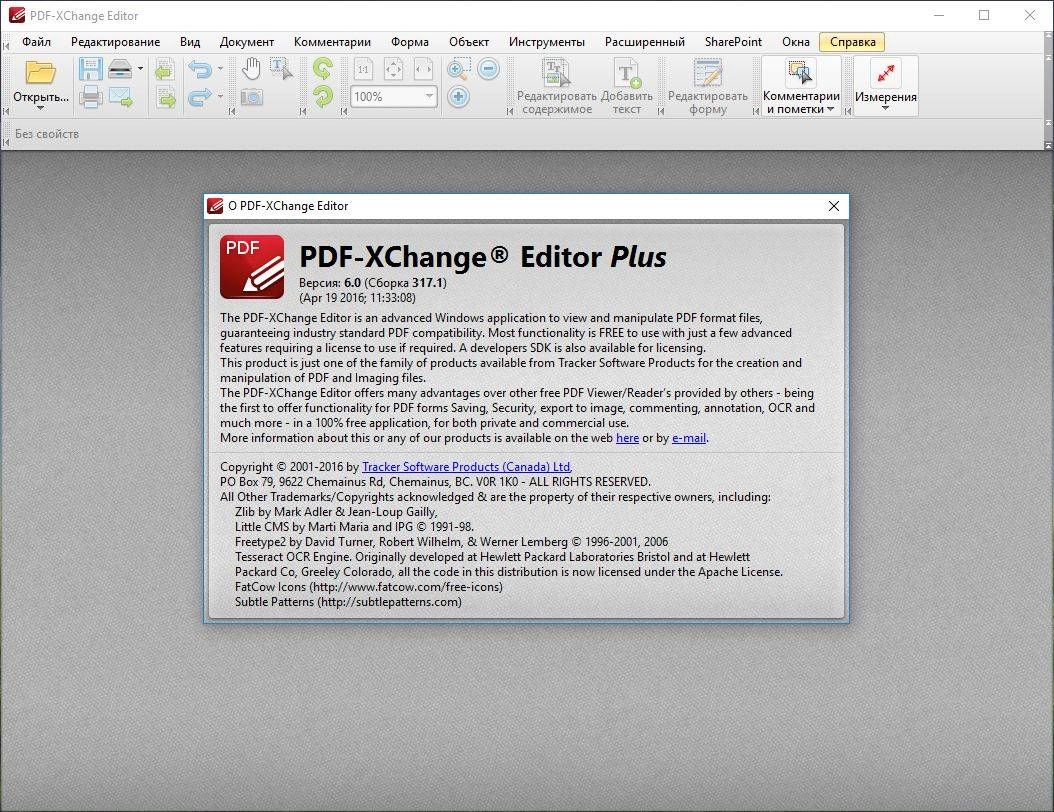Maximize the PDF-XChange Editor window
Screen dimensions: 1054x812
(984, 15)
